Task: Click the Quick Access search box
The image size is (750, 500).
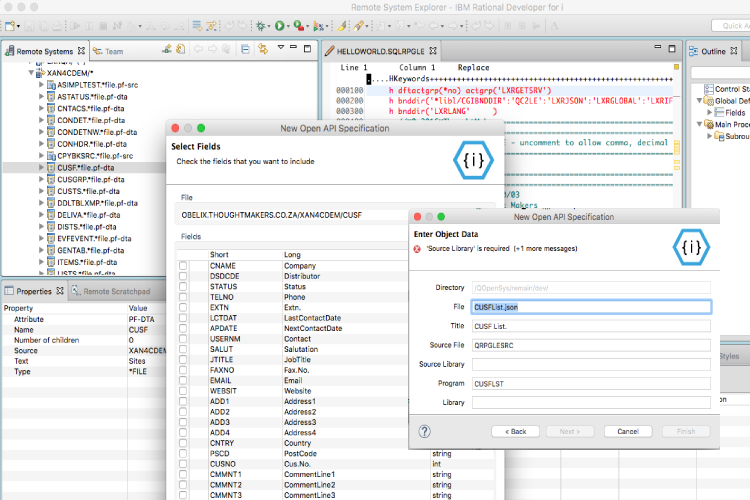Action: [x=730, y=26]
